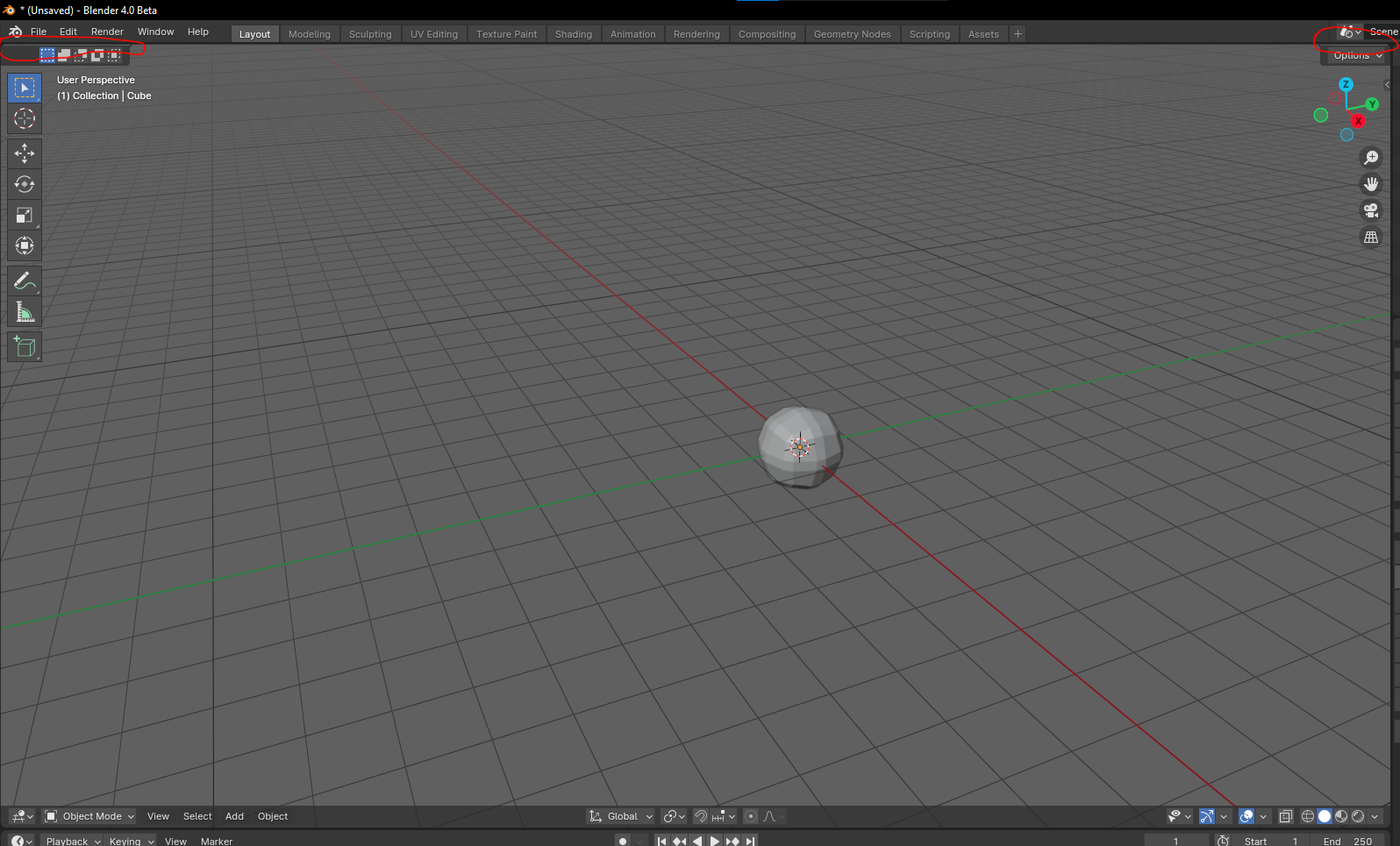1400x846 pixels.
Task: Open the Help menu
Action: pos(198,32)
